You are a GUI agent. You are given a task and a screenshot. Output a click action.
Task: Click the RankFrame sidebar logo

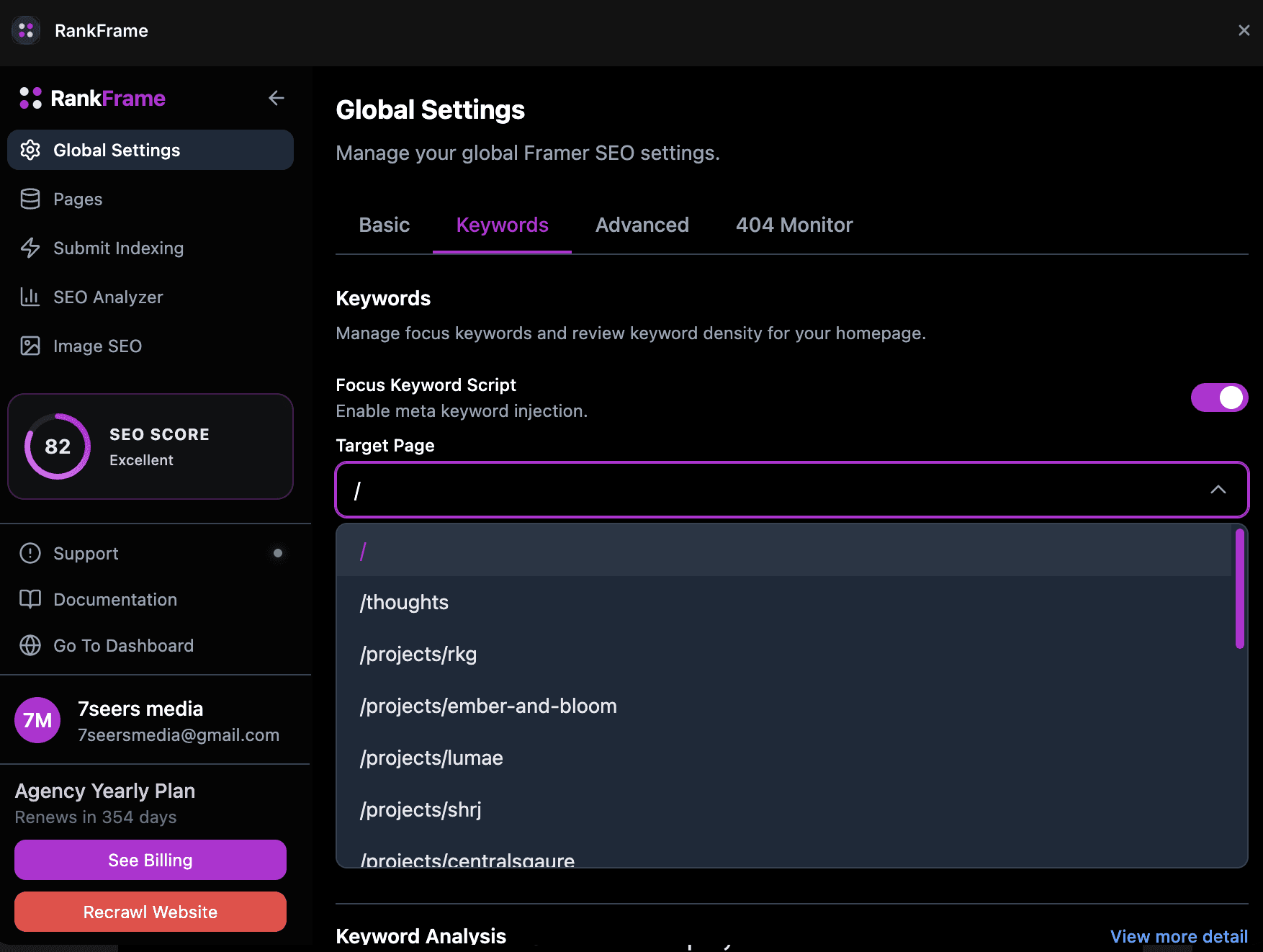[x=92, y=98]
